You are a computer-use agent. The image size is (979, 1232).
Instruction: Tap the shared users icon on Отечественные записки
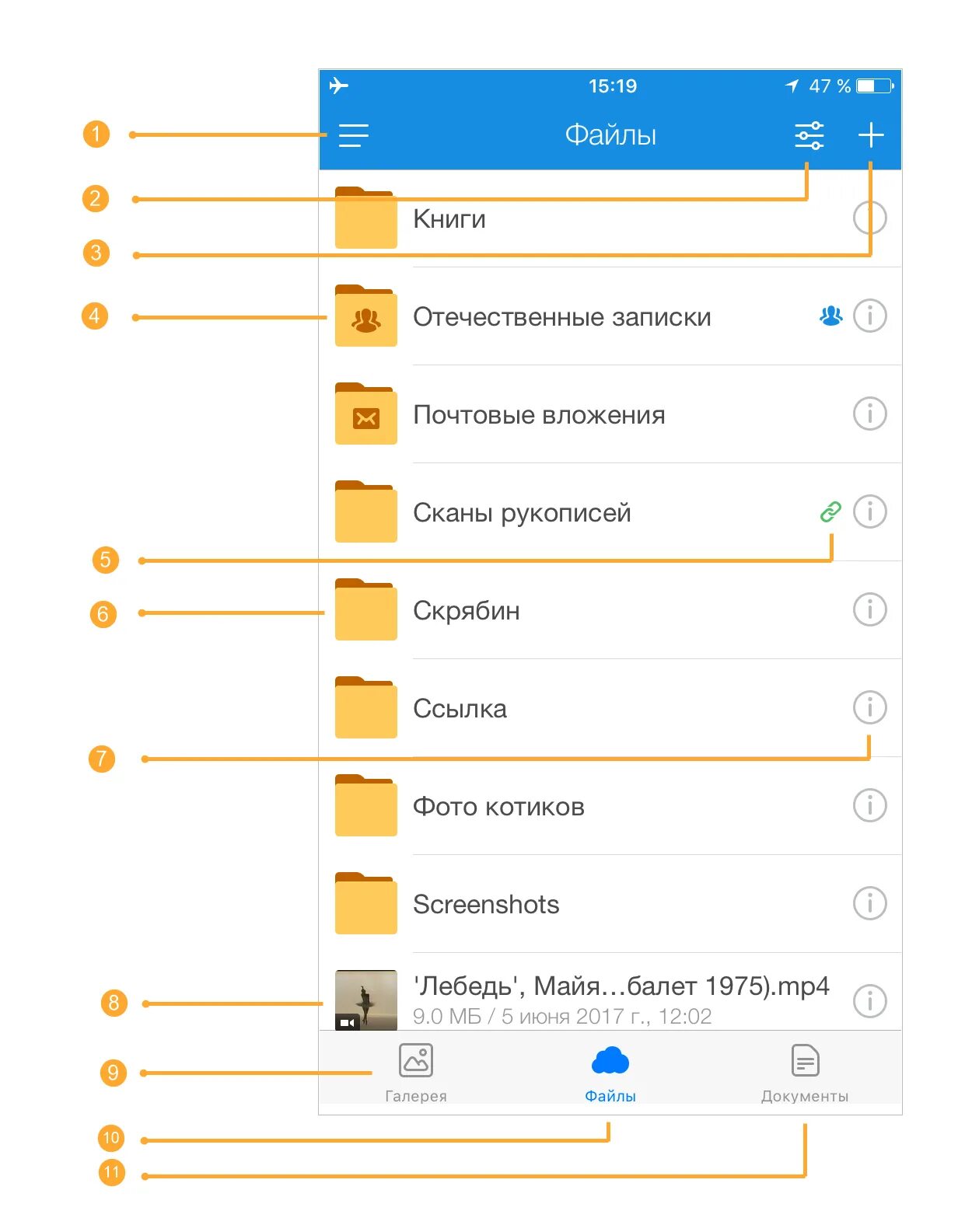click(830, 316)
